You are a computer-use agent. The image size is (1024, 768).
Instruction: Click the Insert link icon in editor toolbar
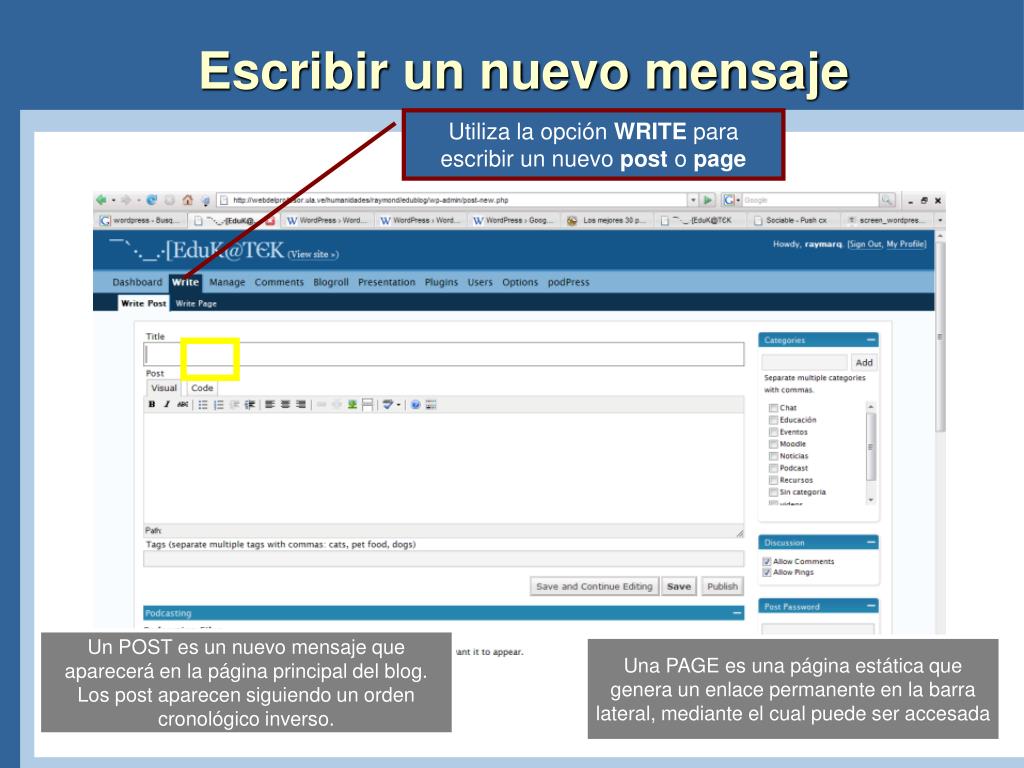321,405
